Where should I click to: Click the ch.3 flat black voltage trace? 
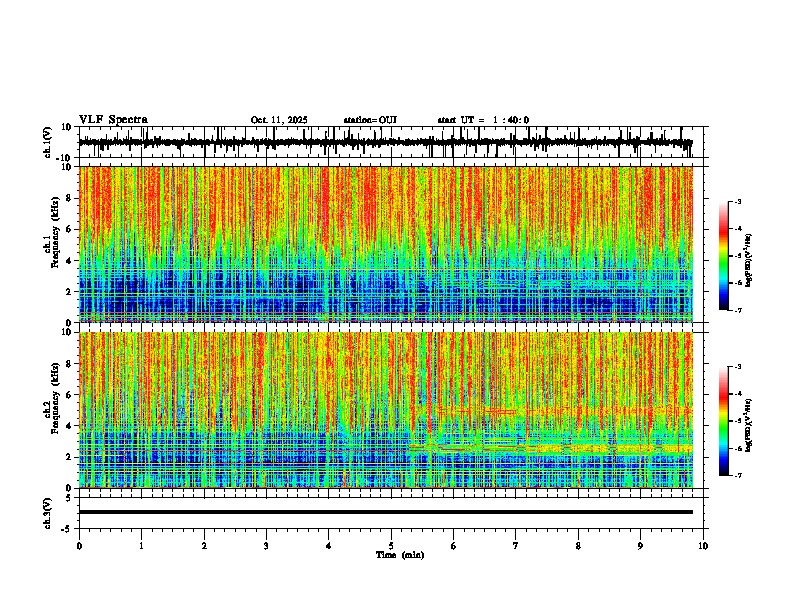[386, 512]
